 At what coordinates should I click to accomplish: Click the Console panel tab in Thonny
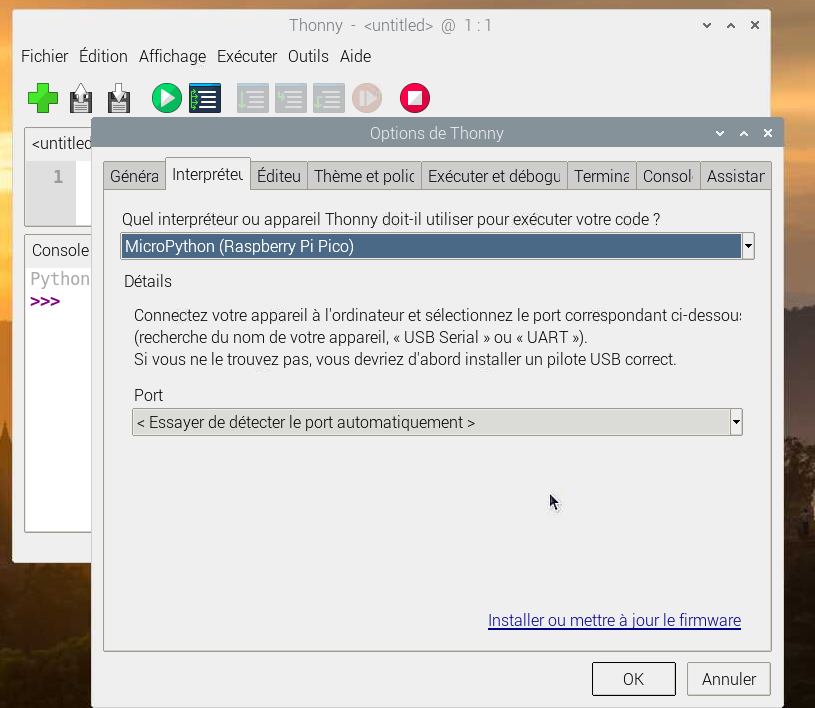click(x=60, y=250)
